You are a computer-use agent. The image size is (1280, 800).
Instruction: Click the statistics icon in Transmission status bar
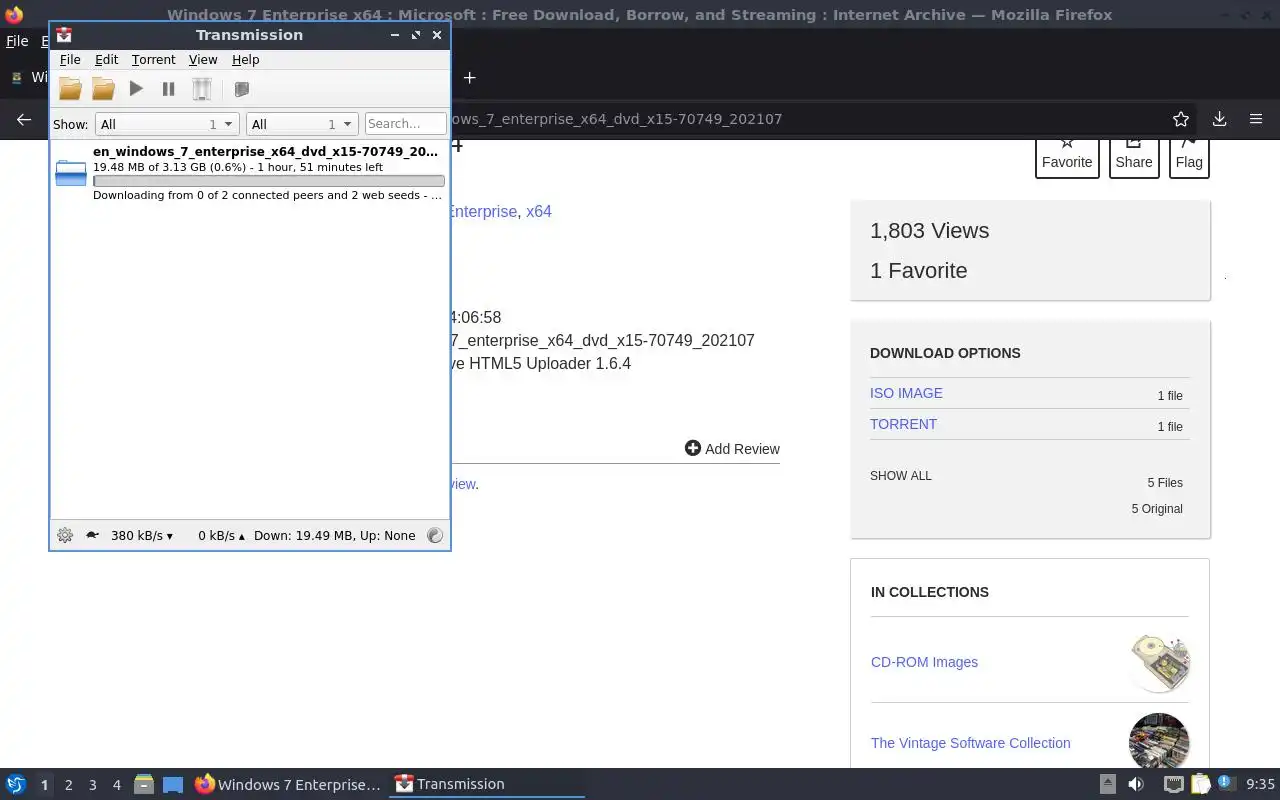435,535
